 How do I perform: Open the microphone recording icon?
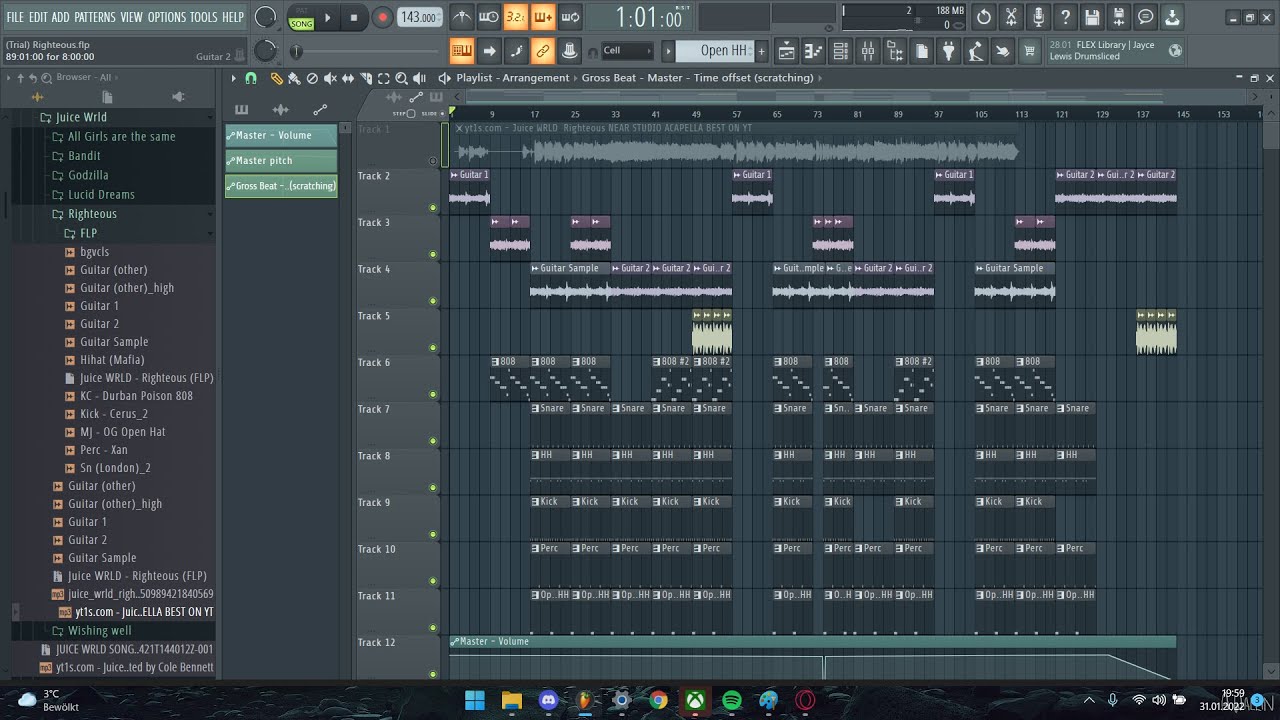click(1038, 17)
